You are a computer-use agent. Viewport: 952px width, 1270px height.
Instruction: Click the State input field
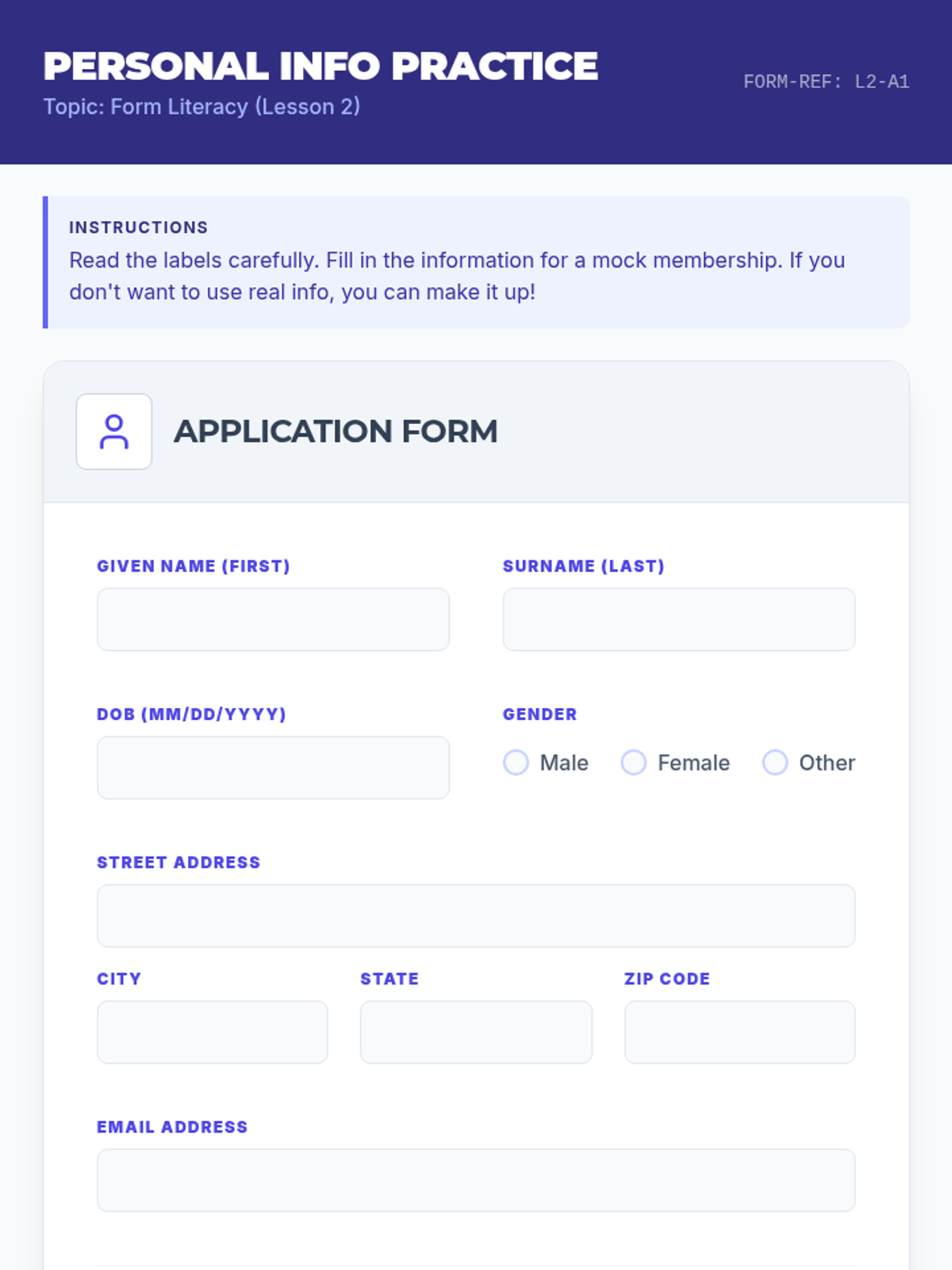(476, 1032)
